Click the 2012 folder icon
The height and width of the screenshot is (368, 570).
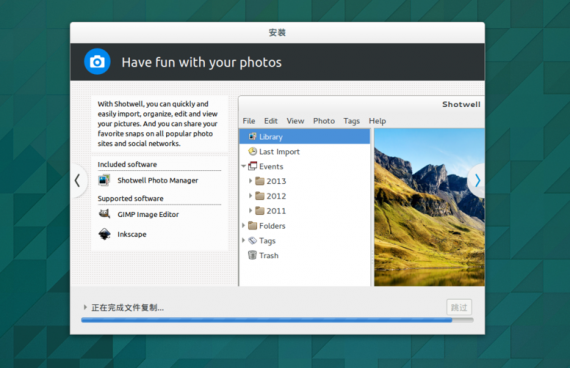click(x=260, y=196)
